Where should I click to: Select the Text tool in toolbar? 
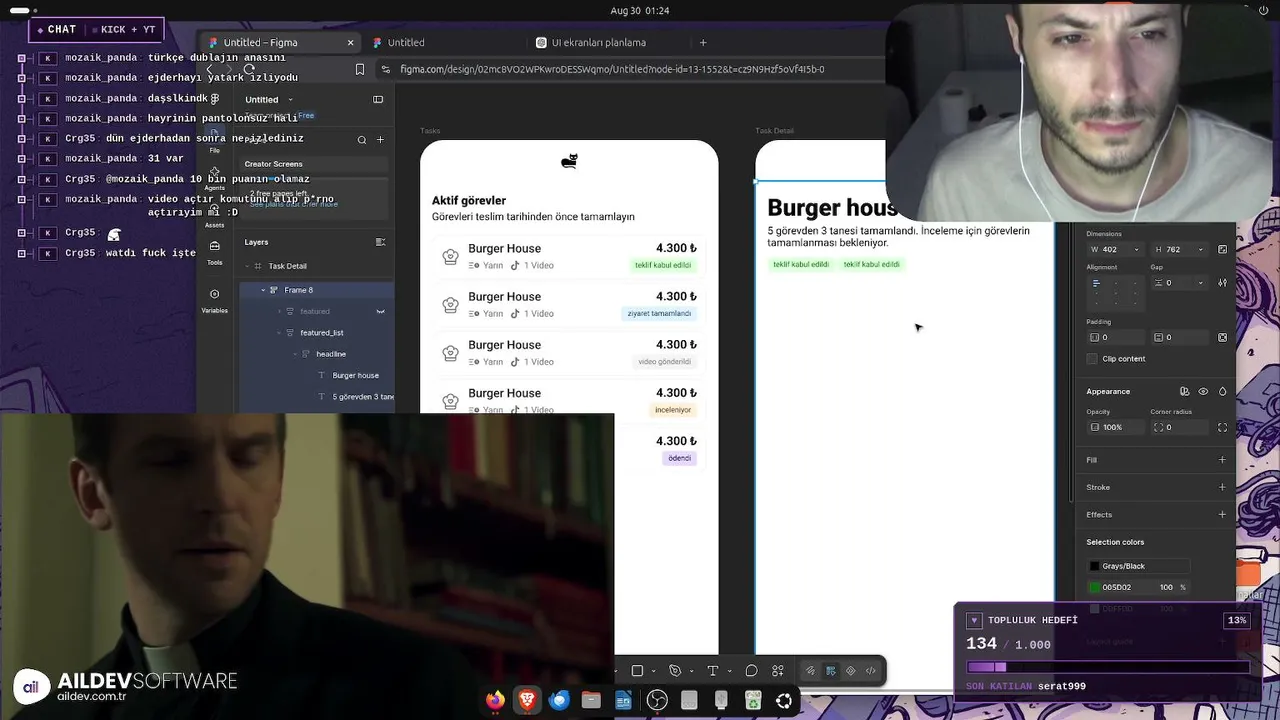tap(713, 671)
